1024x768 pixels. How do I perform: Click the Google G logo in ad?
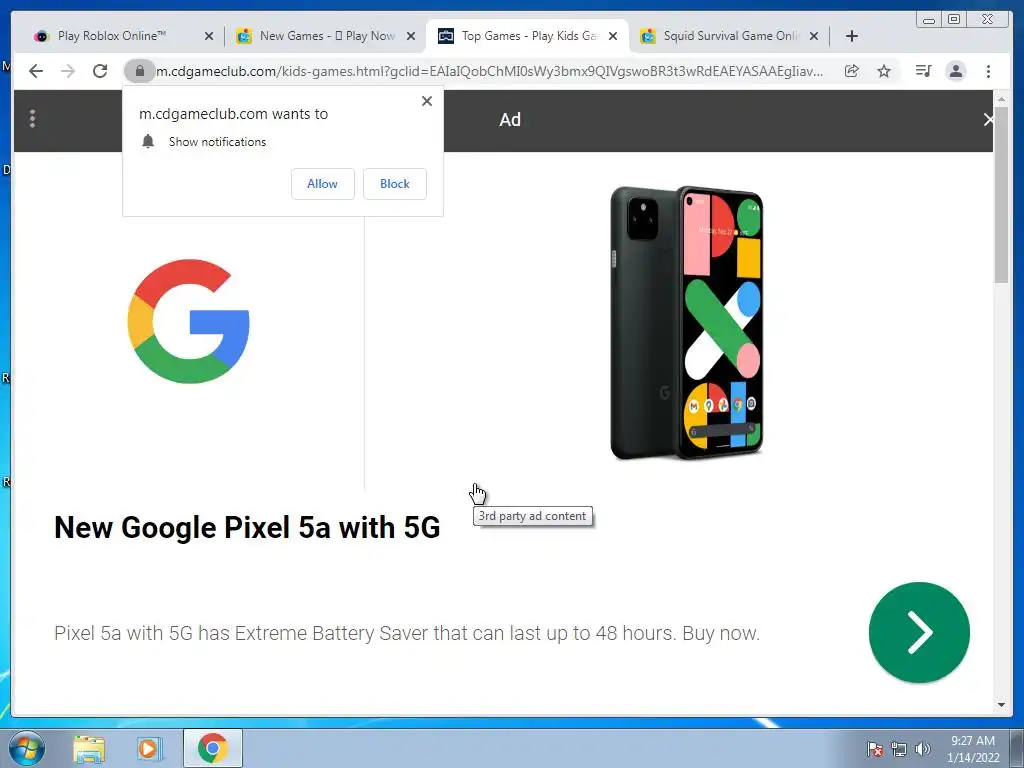pos(189,321)
